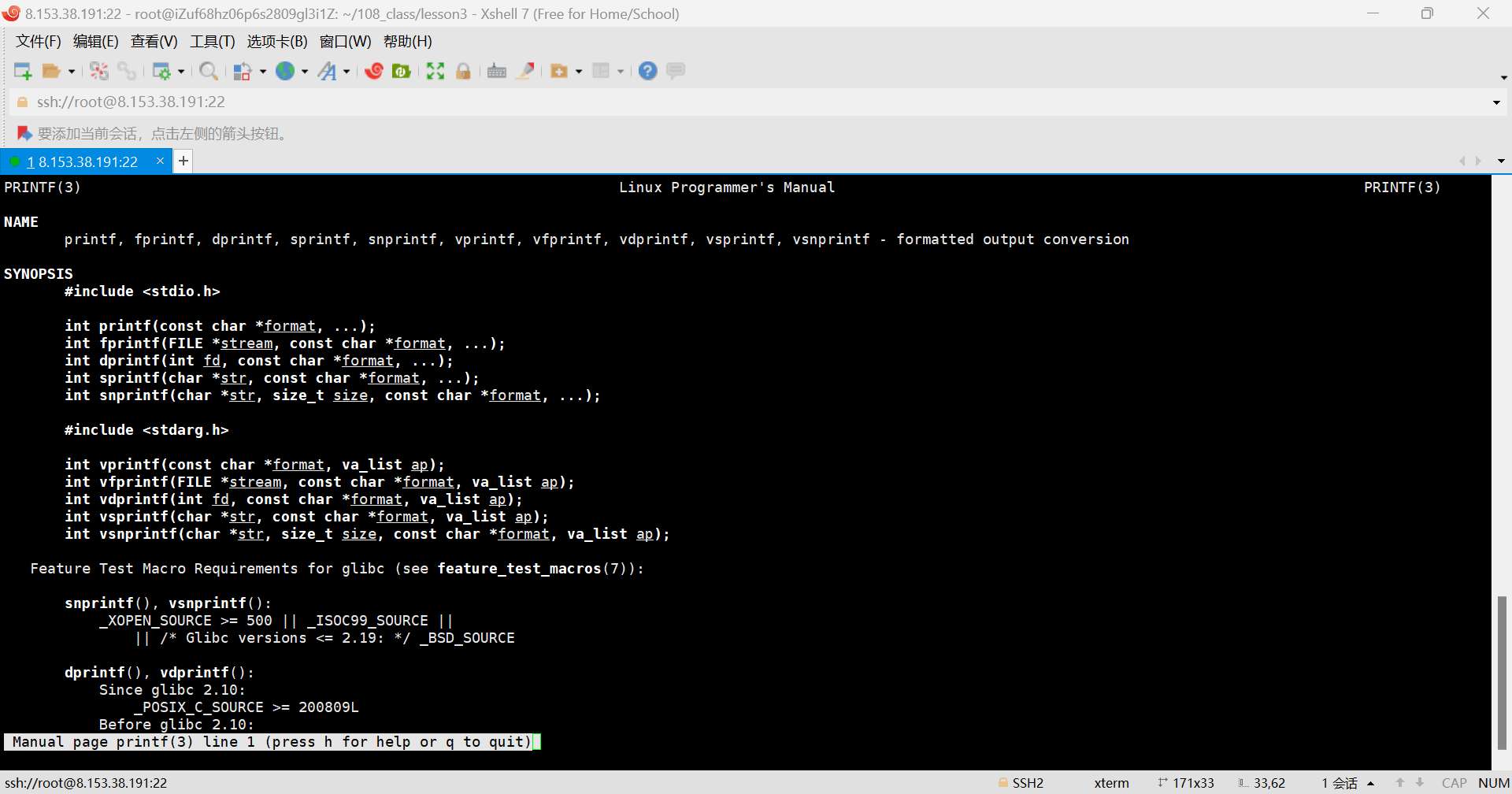Click the Highlight marker icon
Image resolution: width=1512 pixels, height=794 pixels.
tap(525, 72)
